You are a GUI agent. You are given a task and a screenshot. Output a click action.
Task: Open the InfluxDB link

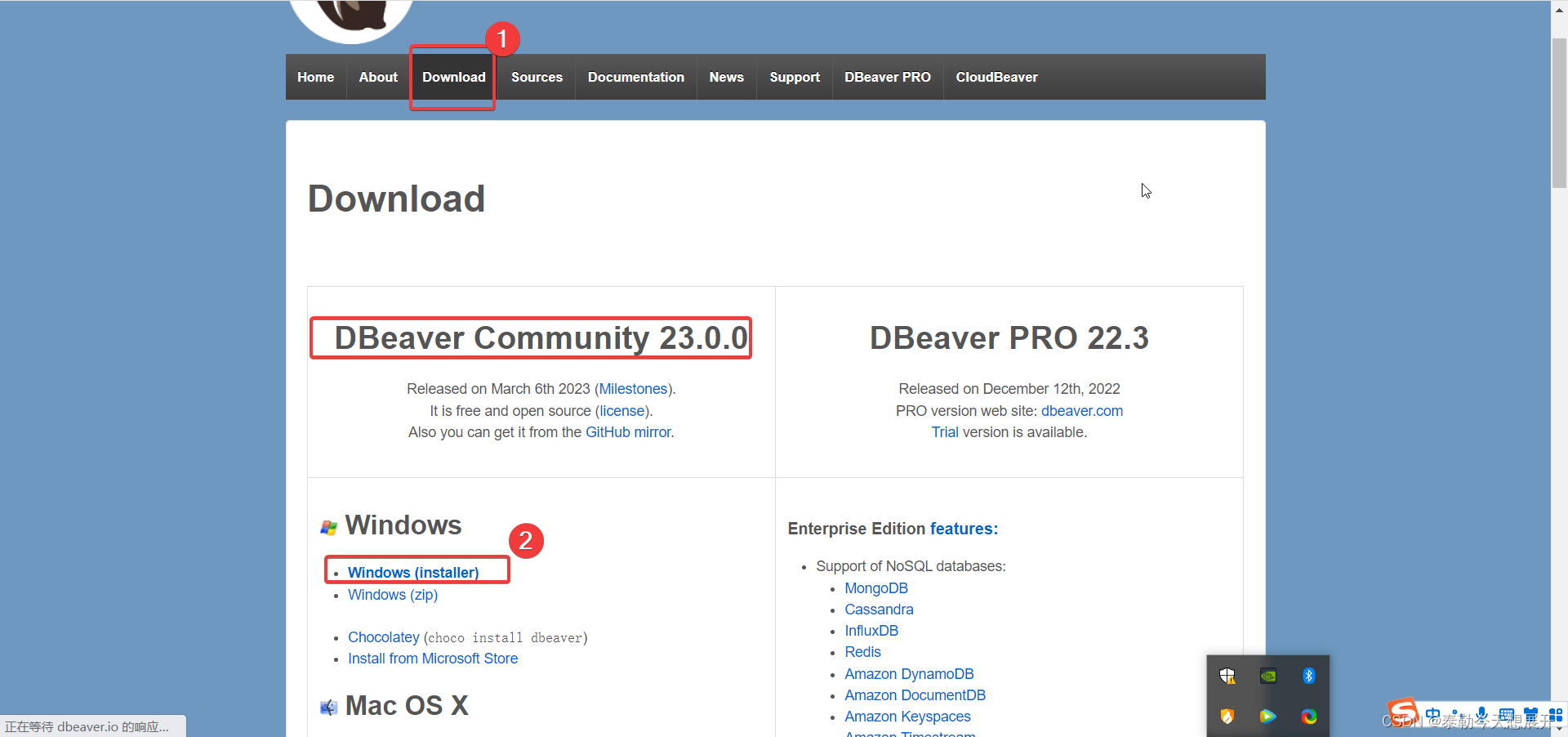(871, 631)
